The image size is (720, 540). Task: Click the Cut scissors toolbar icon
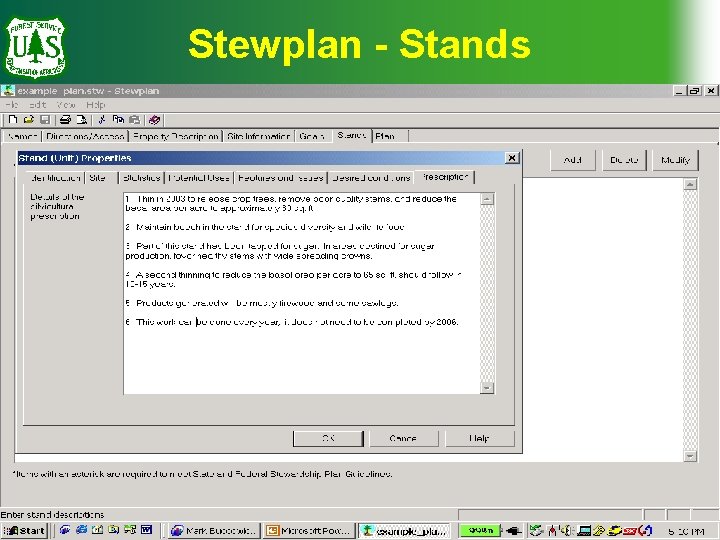[x=102, y=120]
